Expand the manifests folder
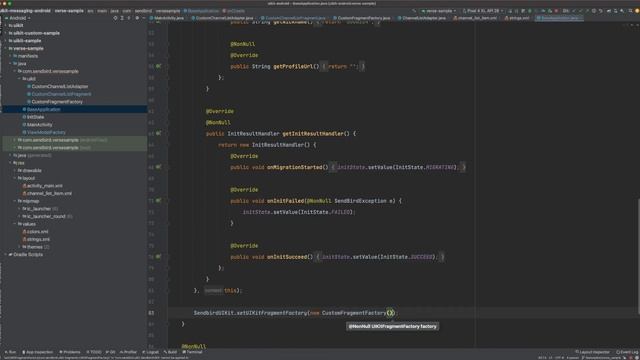640x360 pixels. pyautogui.click(x=10, y=56)
